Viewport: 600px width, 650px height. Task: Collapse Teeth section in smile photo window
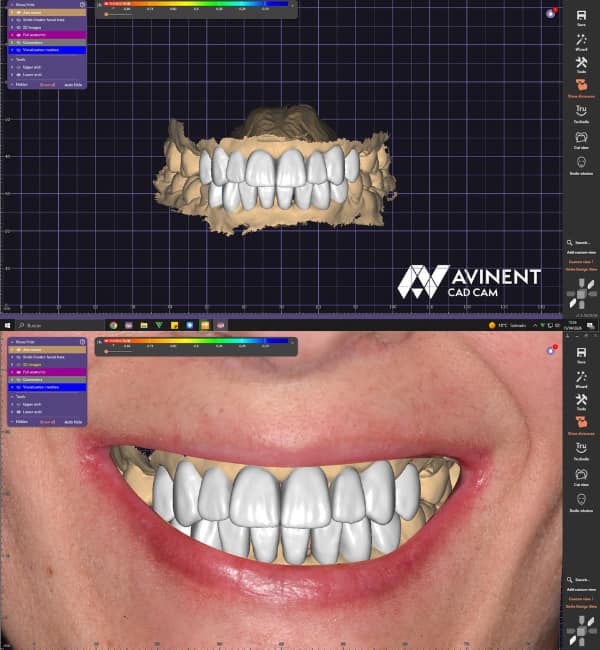pyautogui.click(x=12, y=397)
